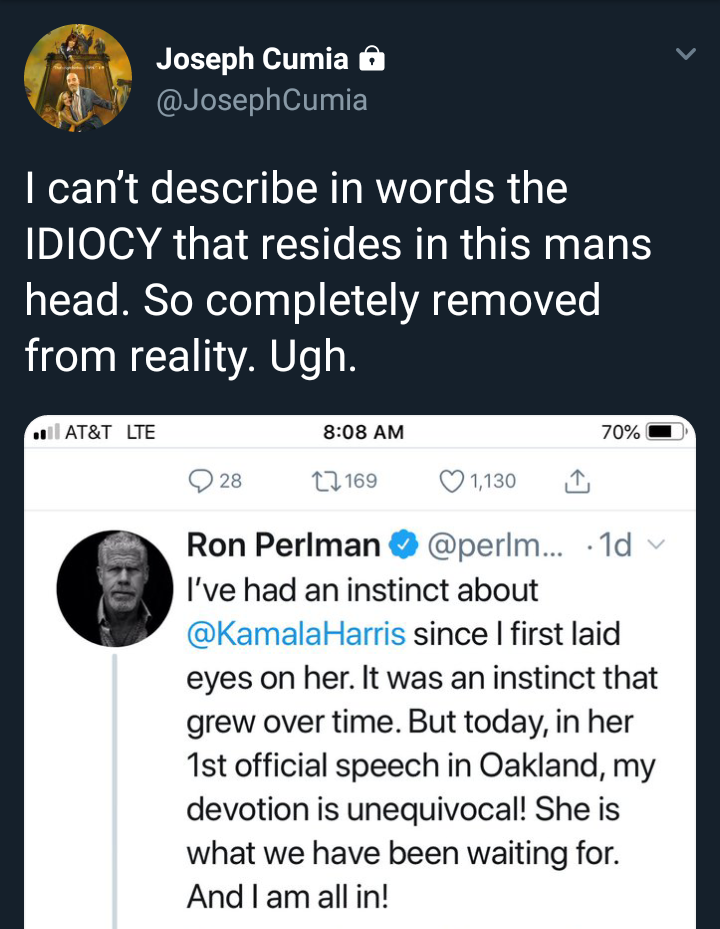Click the tweet text about IDIOCY
Image resolution: width=720 pixels, height=929 pixels.
[338, 272]
